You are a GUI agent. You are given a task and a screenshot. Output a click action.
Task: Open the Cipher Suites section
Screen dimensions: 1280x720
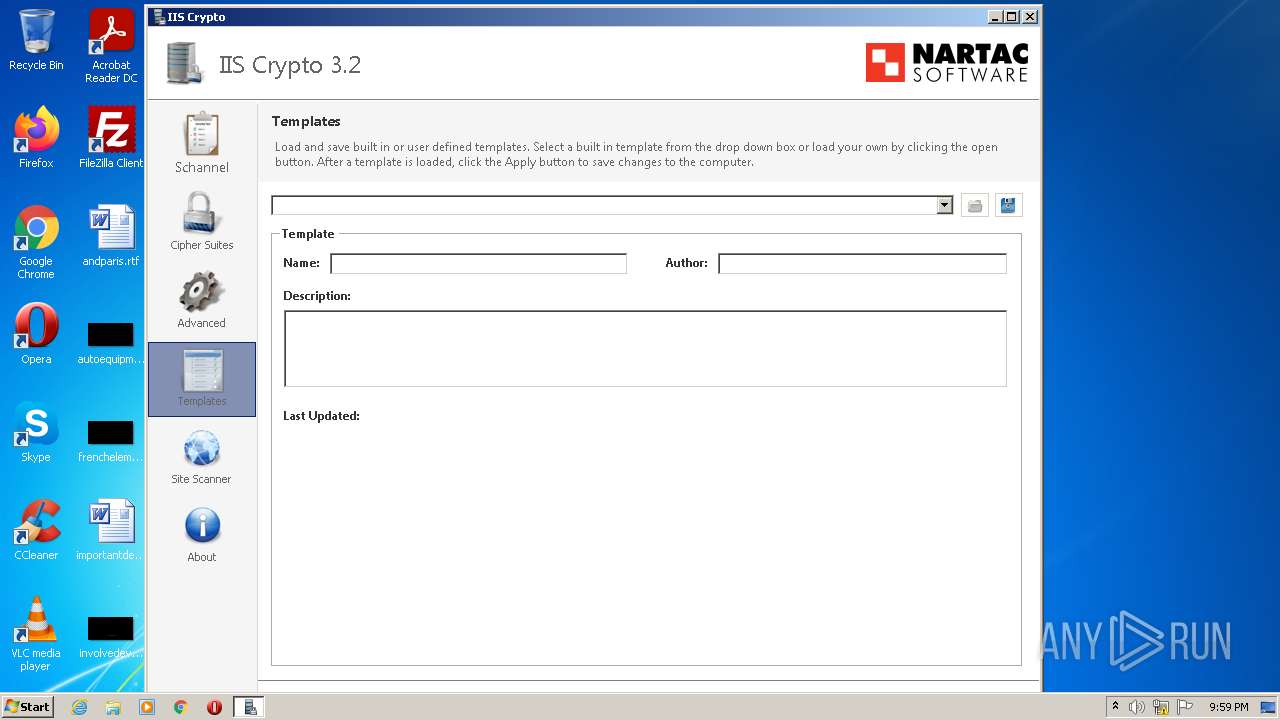click(x=201, y=221)
